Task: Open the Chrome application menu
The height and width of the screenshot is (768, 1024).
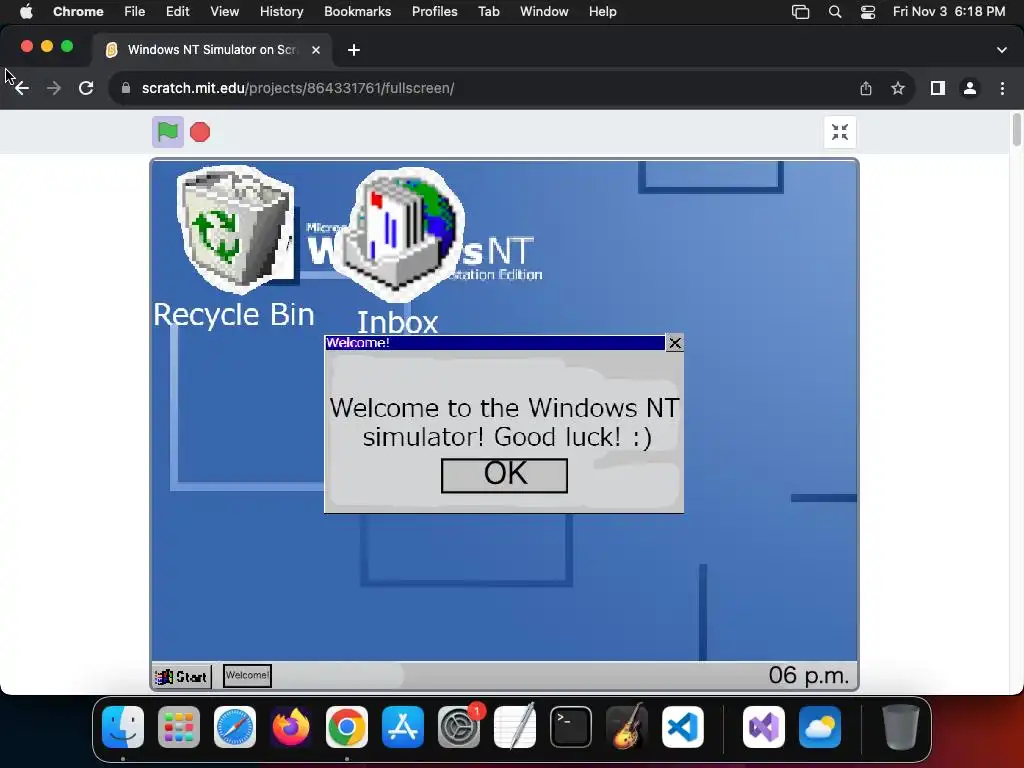Action: tap(78, 12)
